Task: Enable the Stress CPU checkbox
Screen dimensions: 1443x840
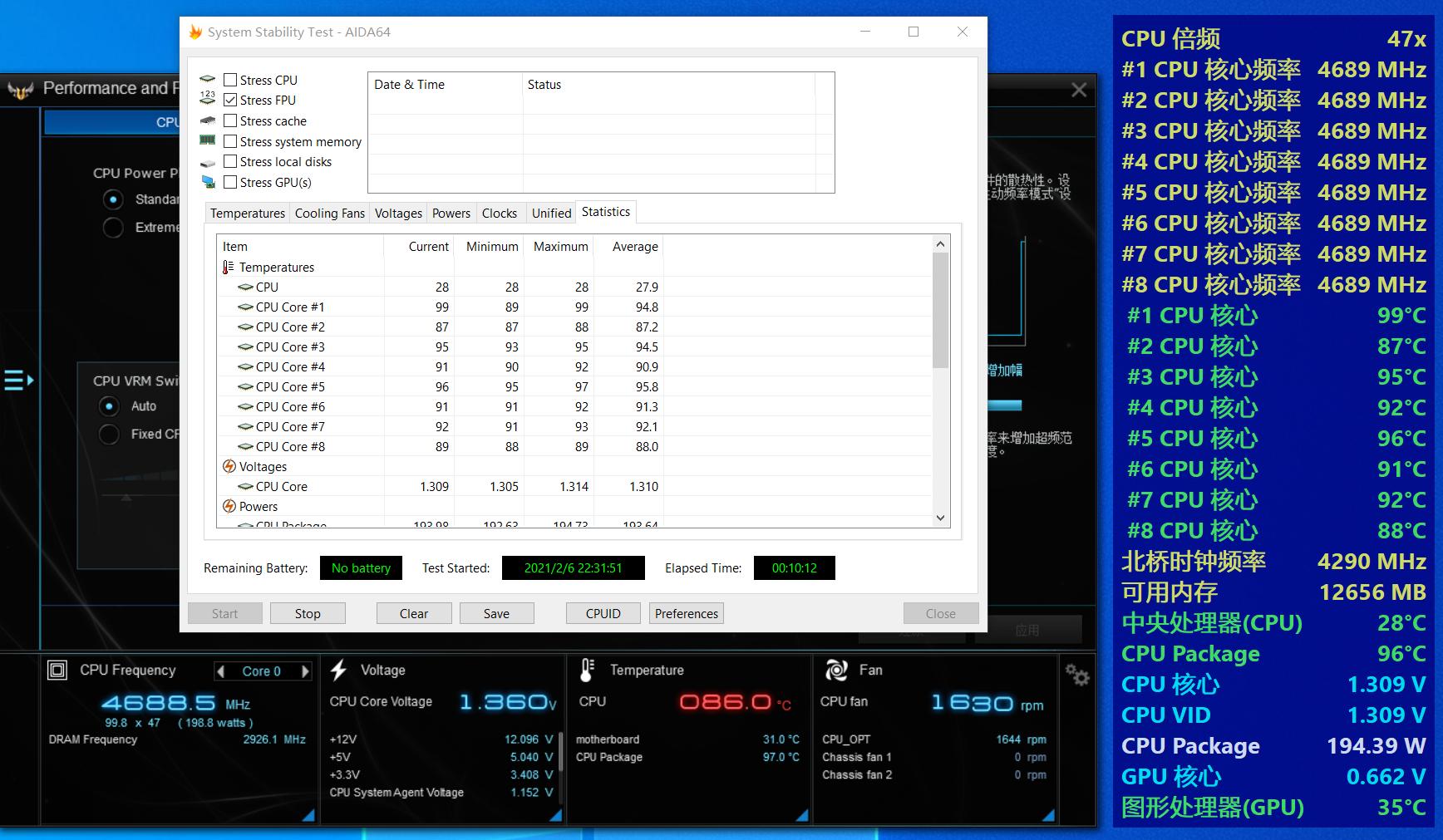Action: (x=230, y=81)
